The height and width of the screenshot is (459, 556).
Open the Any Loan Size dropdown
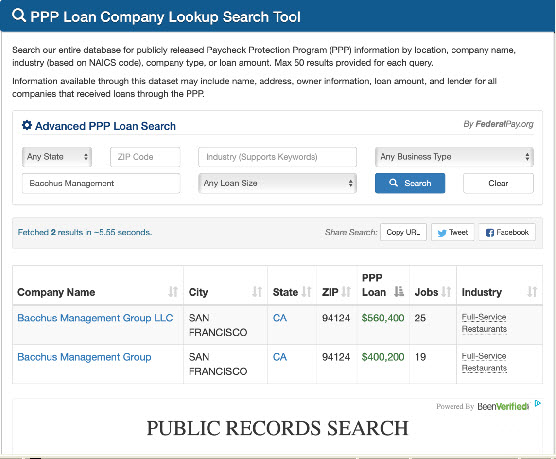click(x=278, y=183)
